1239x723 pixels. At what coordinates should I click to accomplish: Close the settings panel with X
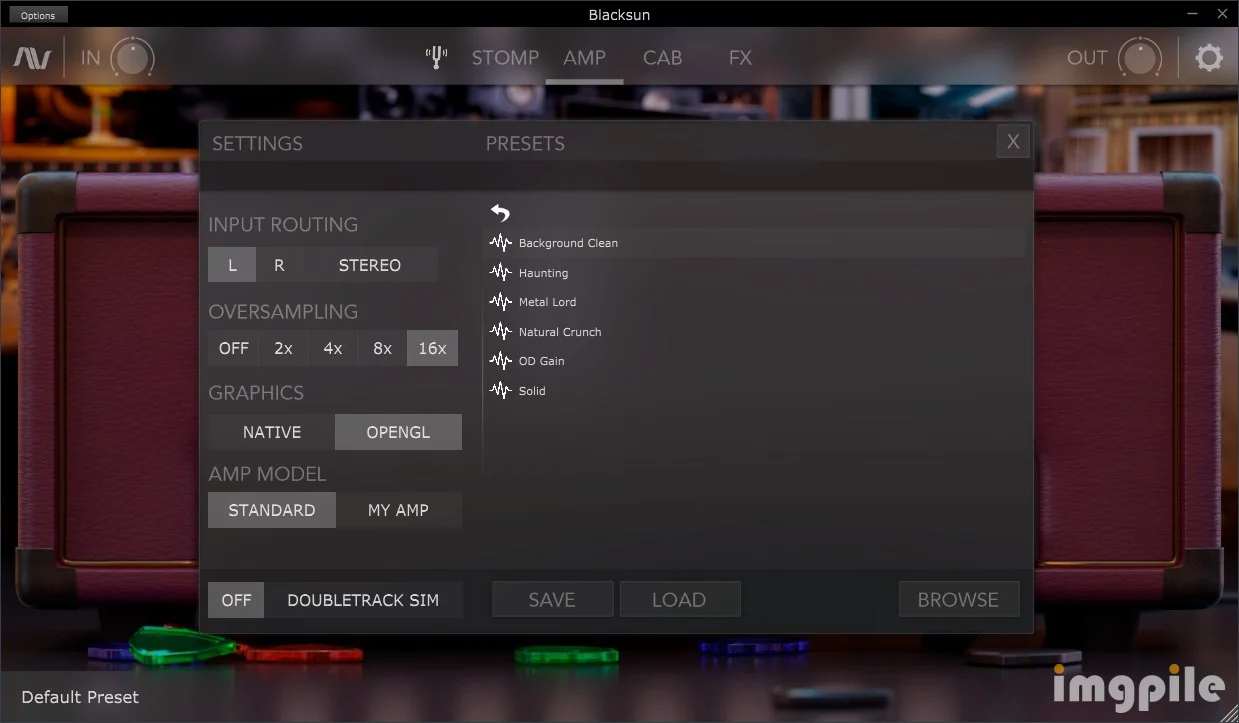1013,142
